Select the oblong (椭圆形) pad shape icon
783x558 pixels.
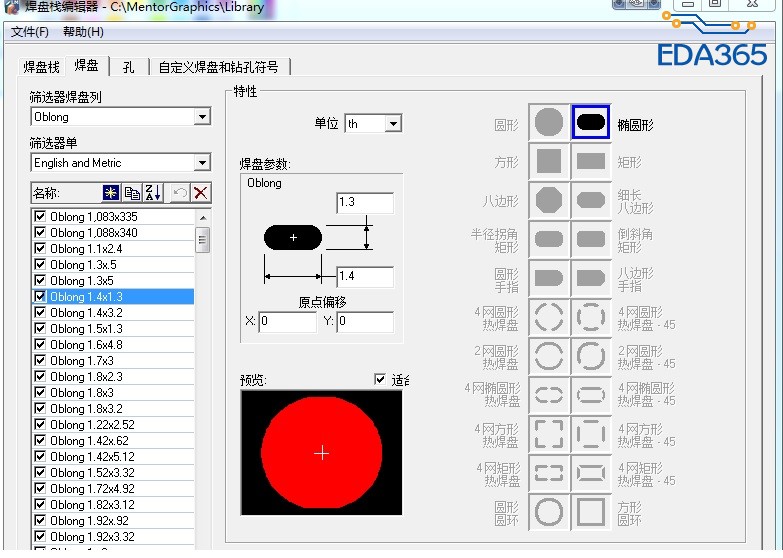tap(591, 122)
